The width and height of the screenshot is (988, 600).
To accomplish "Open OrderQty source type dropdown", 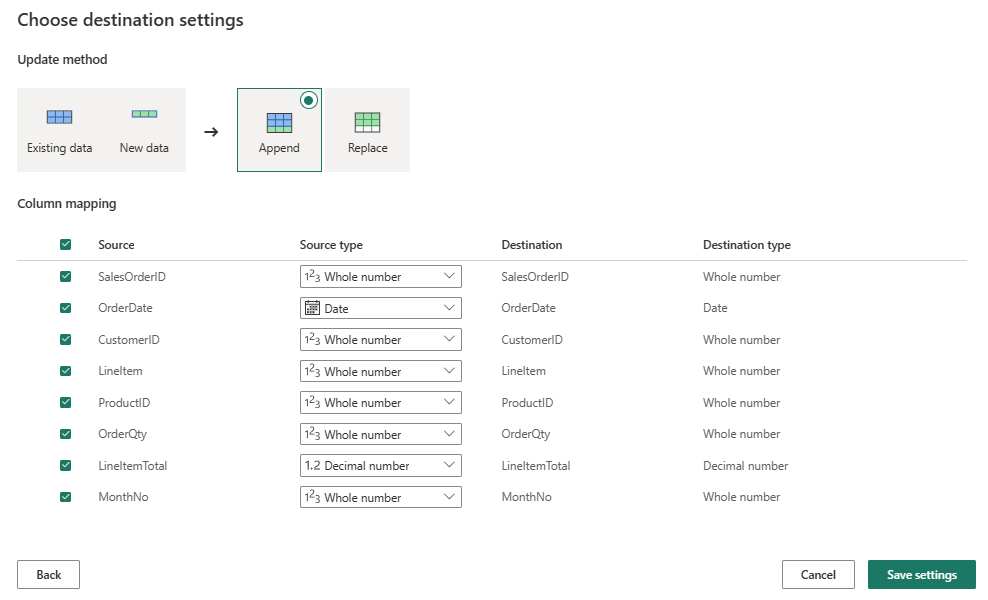I will point(381,434).
